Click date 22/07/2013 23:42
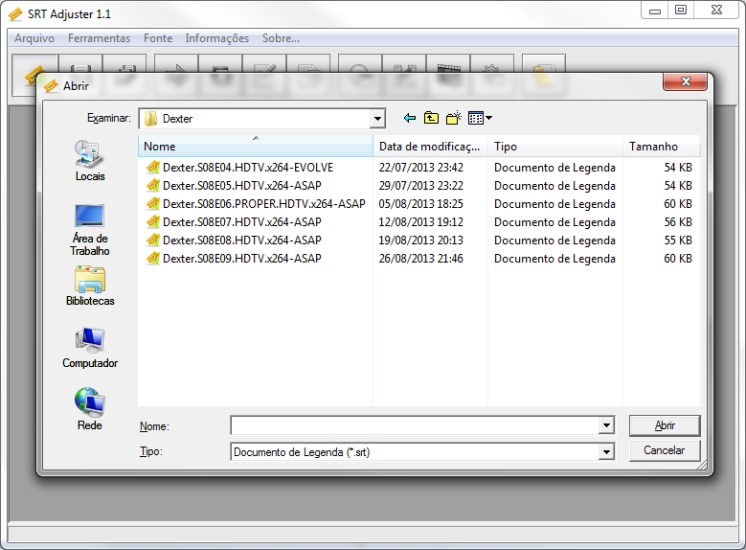The image size is (746, 550). pyautogui.click(x=421, y=167)
